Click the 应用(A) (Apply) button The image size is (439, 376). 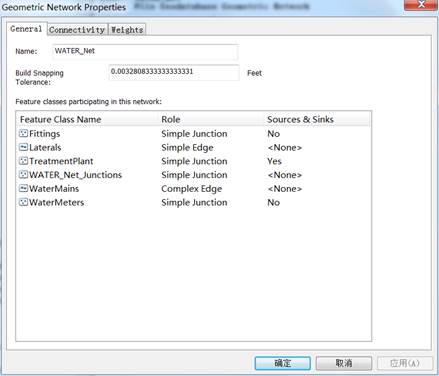pos(405,363)
